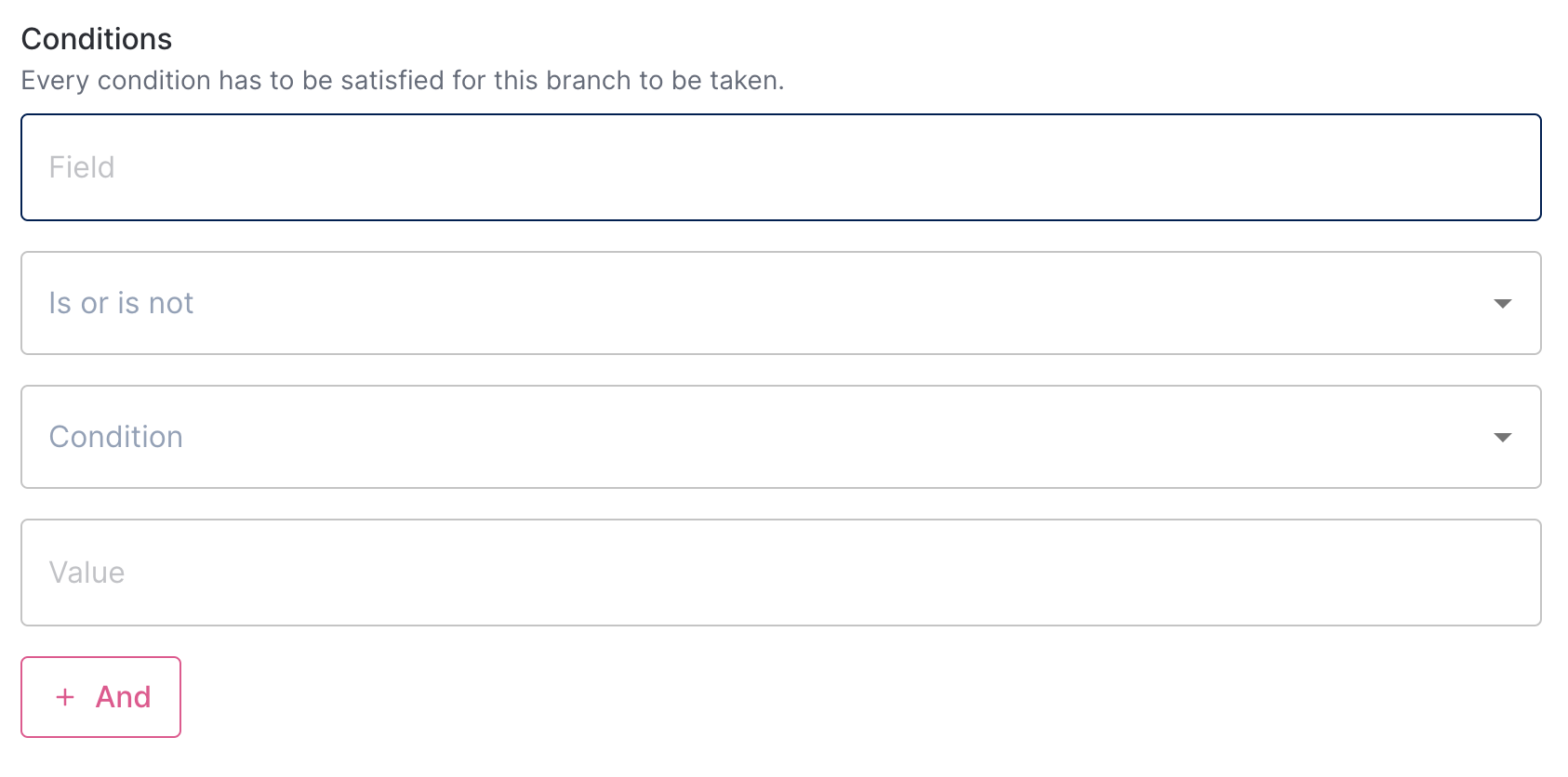Click the plus icon on the And button

[65, 697]
